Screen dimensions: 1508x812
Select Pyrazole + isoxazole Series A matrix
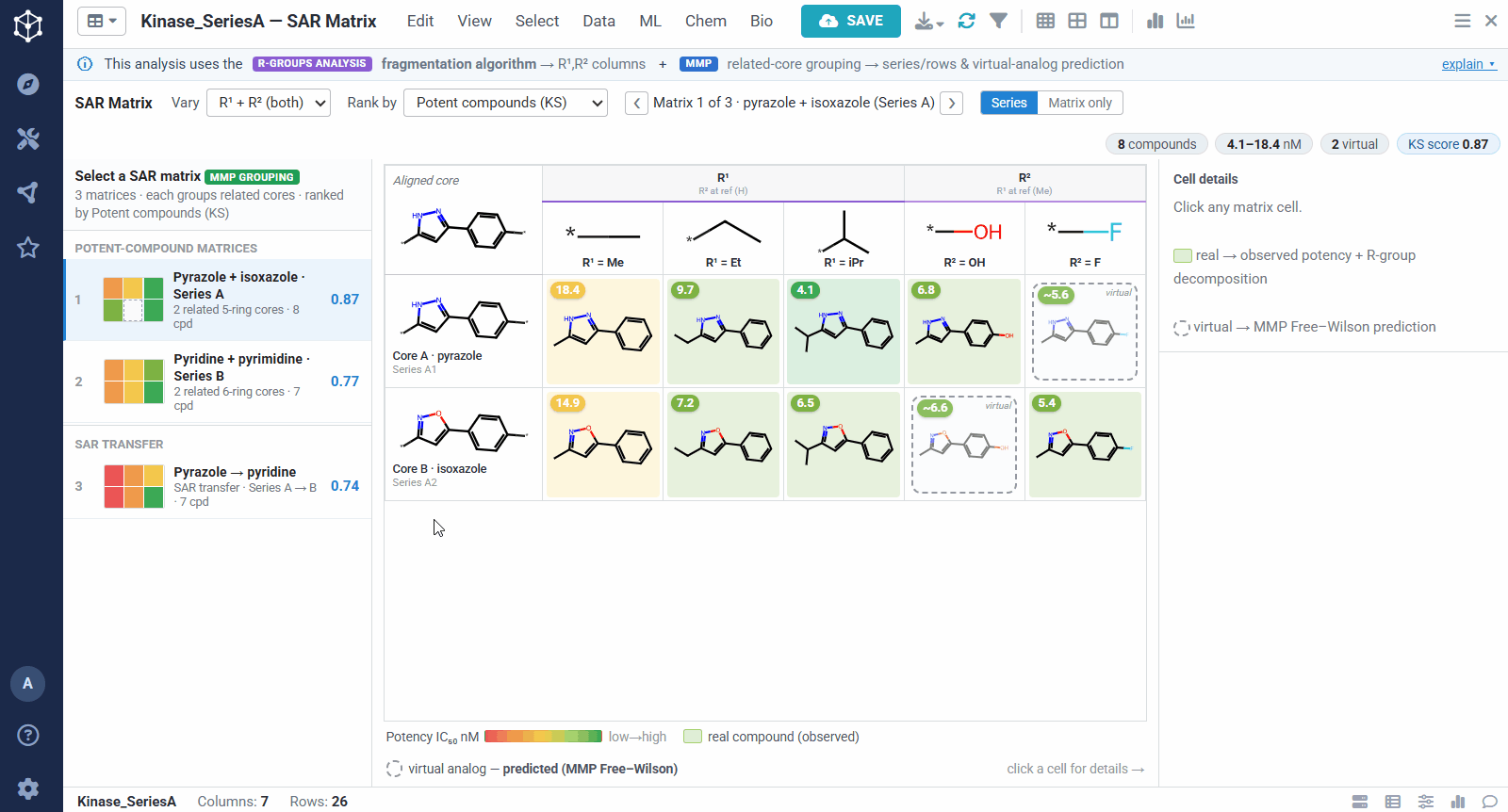pyautogui.click(x=218, y=300)
